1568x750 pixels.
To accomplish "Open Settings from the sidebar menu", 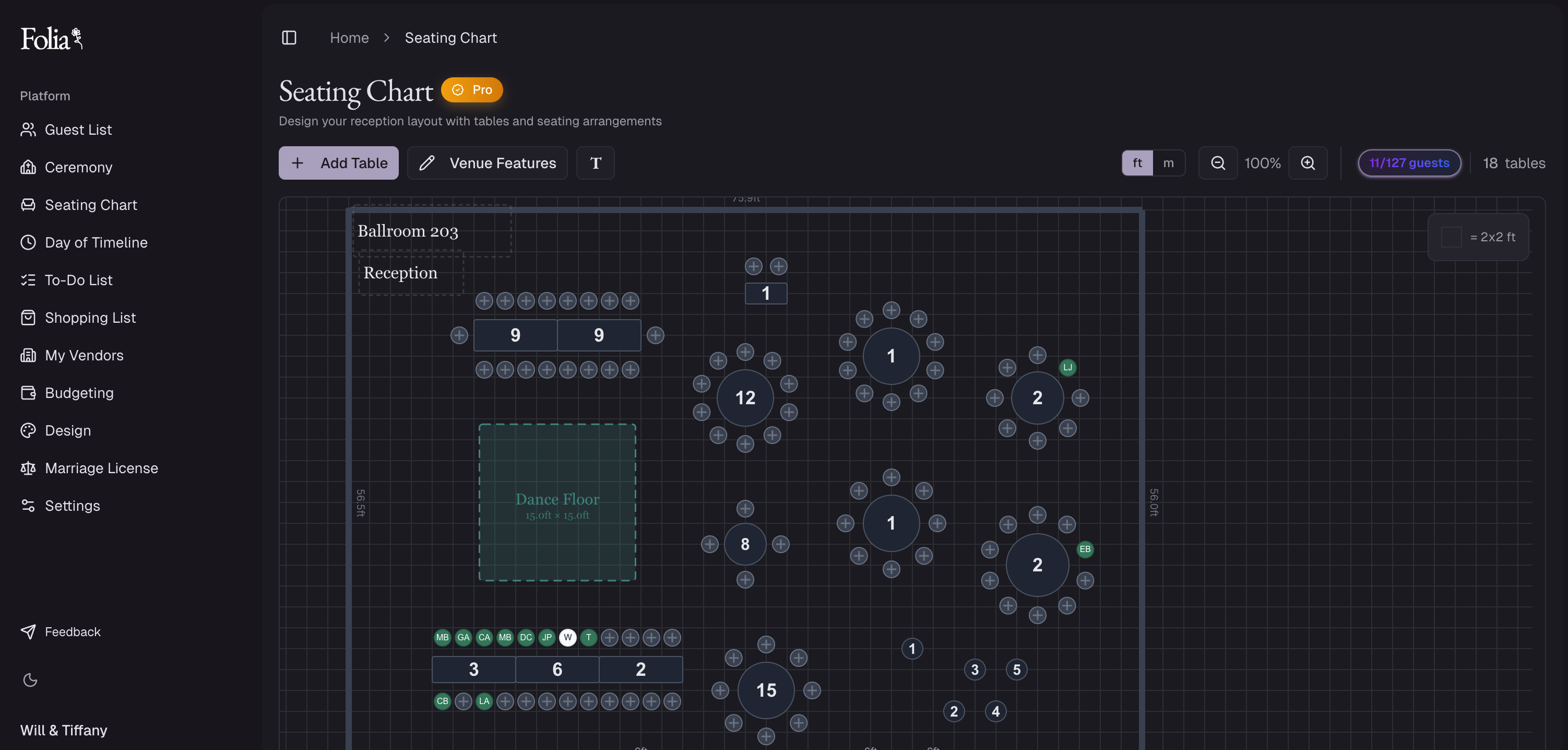I will tap(73, 506).
